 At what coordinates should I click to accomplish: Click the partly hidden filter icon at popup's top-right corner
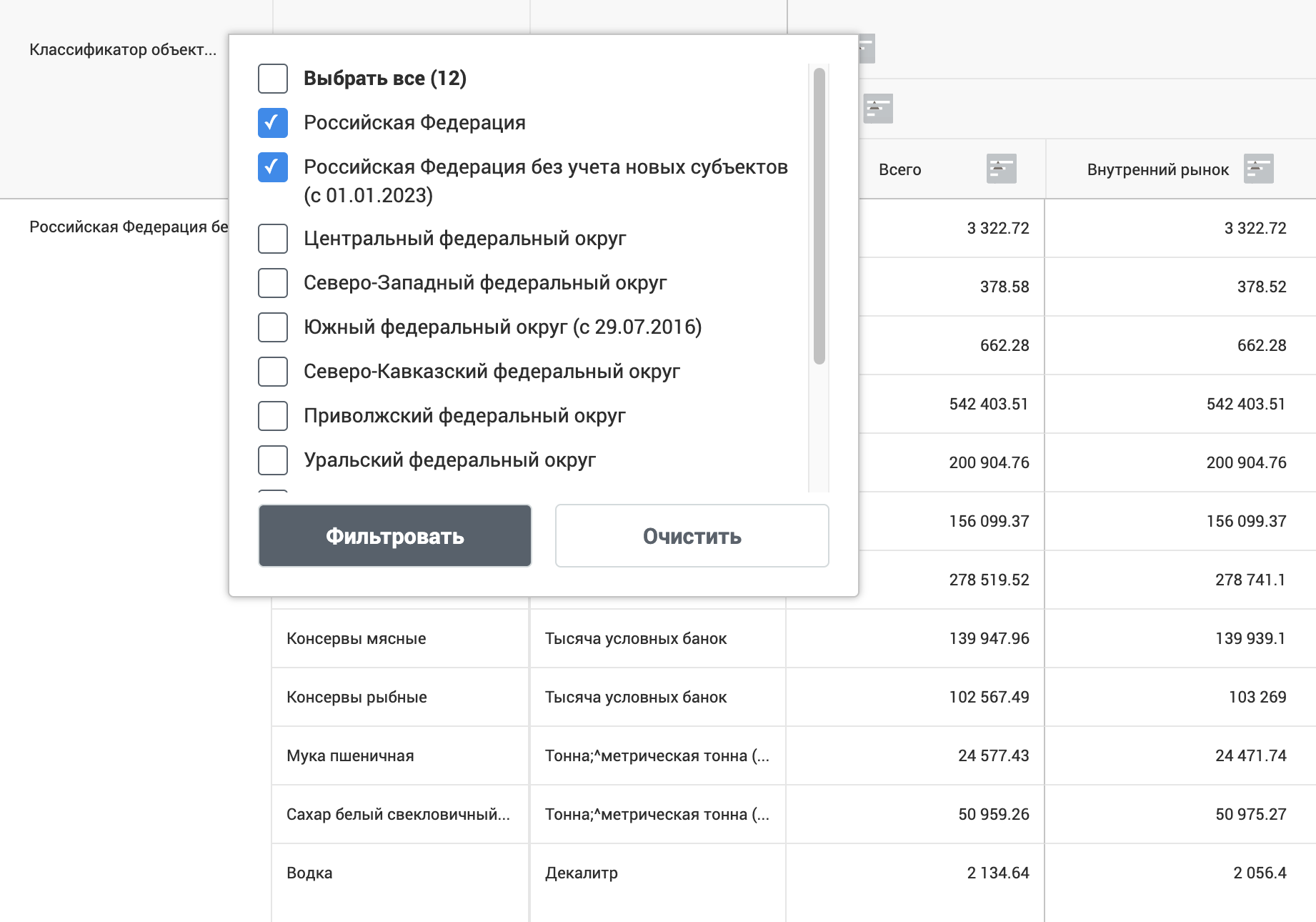point(867,49)
